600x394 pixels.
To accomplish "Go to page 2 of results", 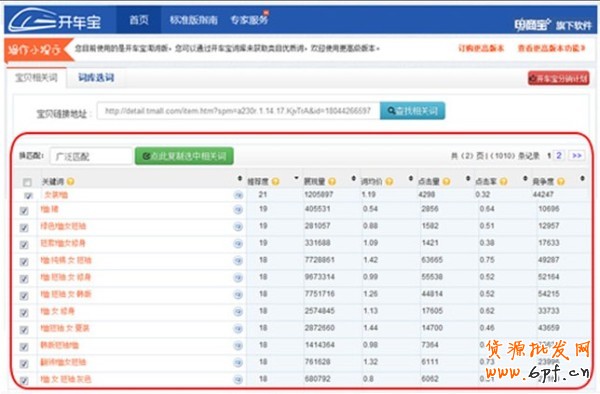I will point(559,155).
